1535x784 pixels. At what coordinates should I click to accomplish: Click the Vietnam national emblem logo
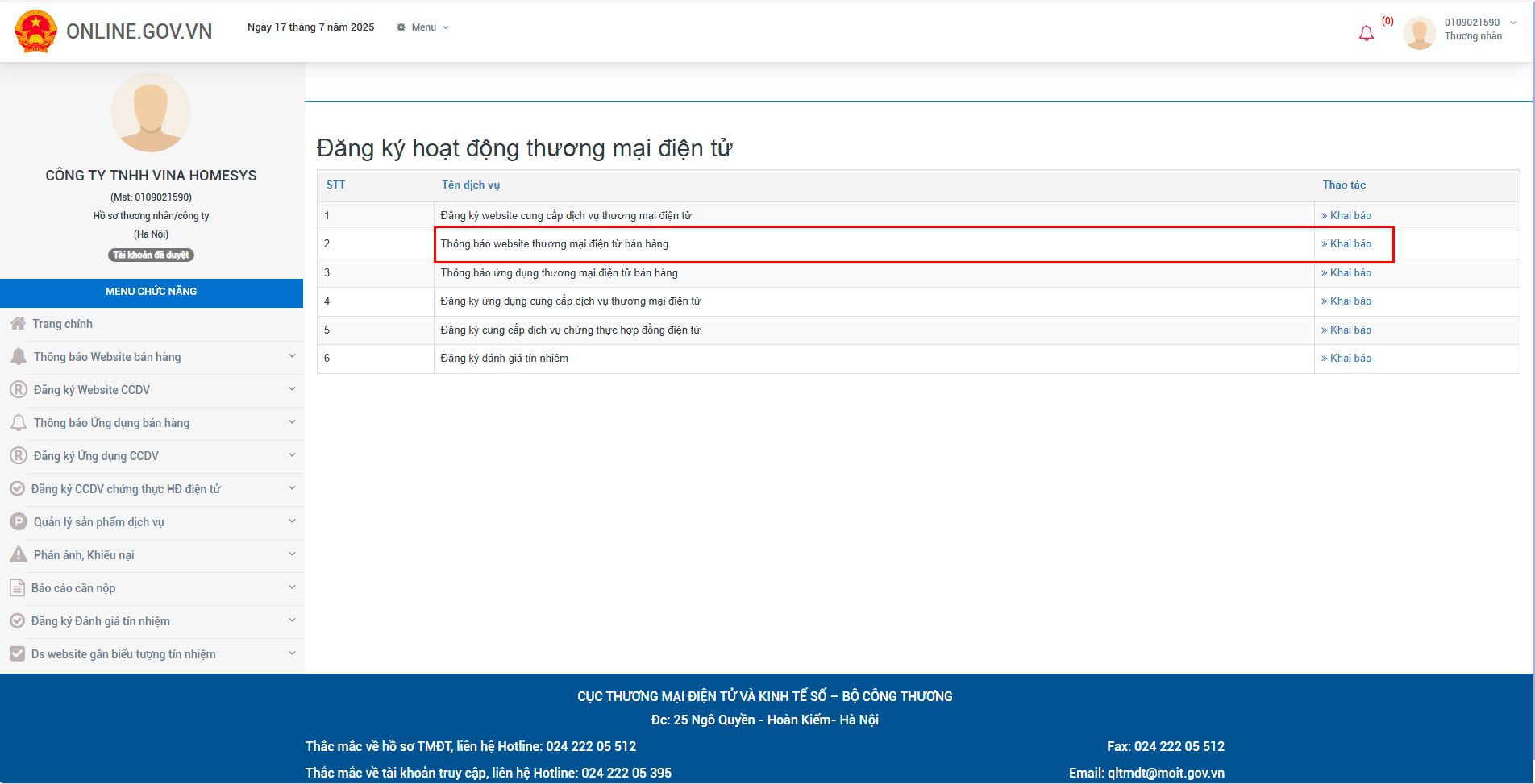pos(35,31)
